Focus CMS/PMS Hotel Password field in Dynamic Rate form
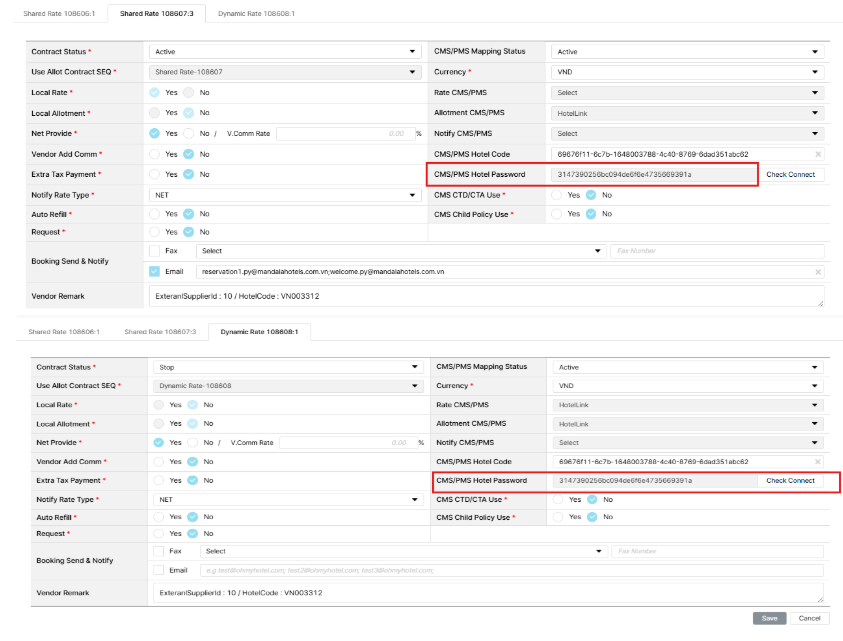 [x=655, y=481]
